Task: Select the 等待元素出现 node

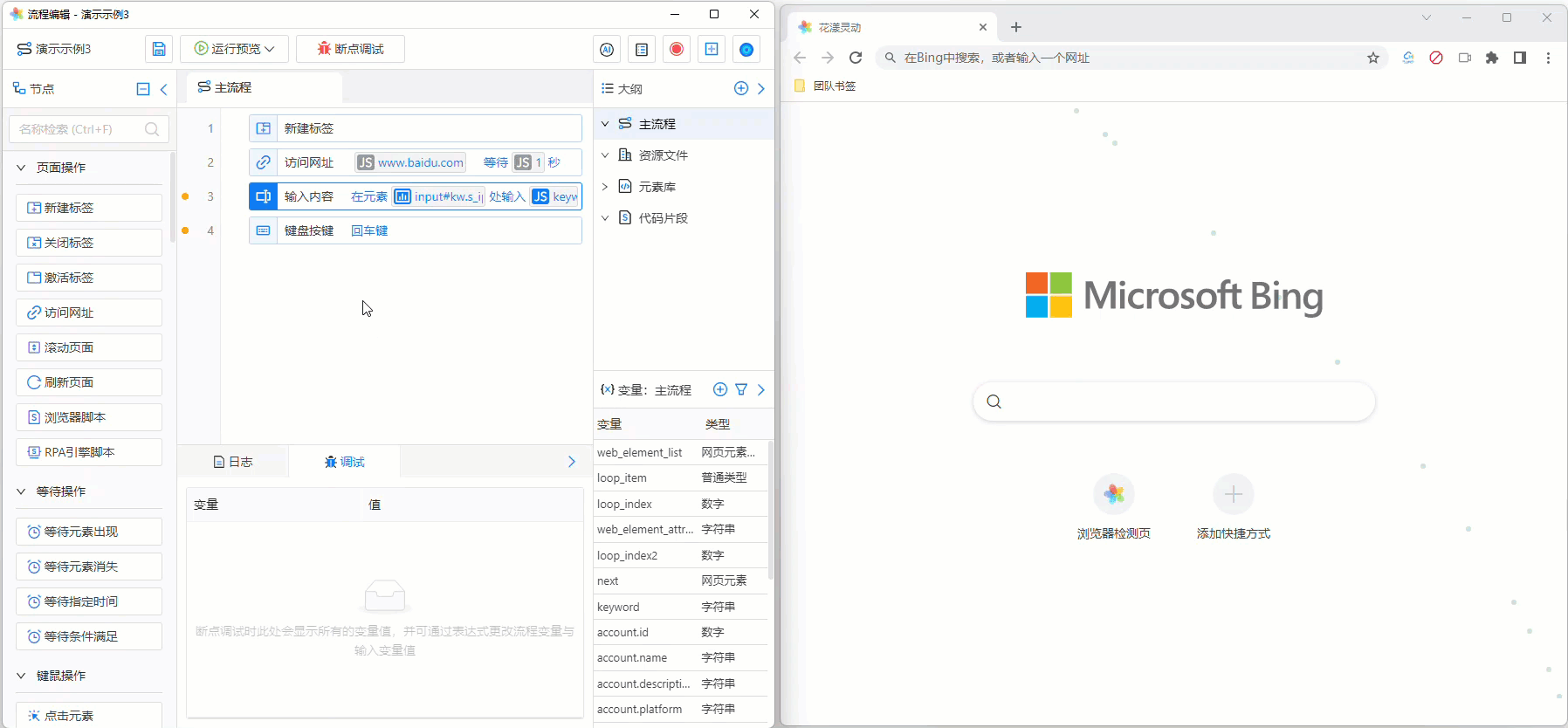Action: click(x=89, y=532)
